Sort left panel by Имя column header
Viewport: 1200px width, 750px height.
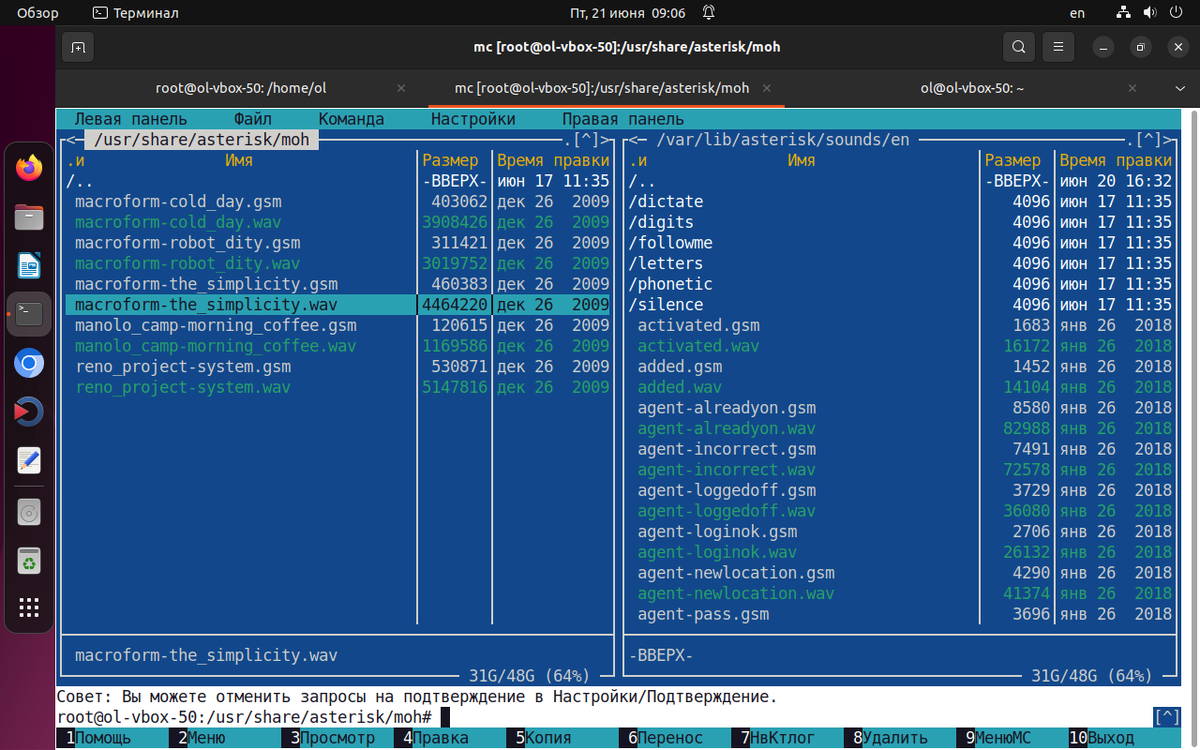point(239,160)
